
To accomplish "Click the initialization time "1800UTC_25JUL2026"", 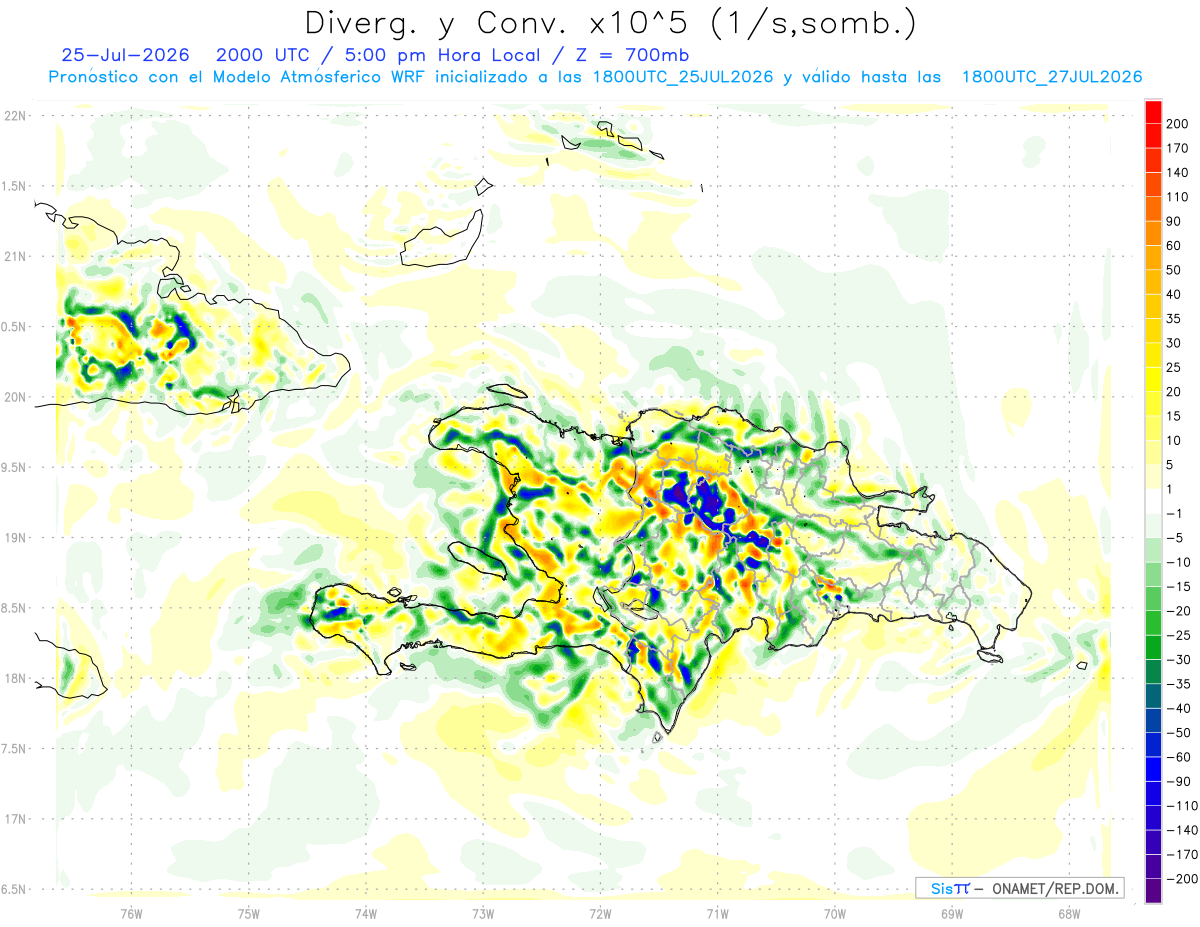I will (683, 77).
